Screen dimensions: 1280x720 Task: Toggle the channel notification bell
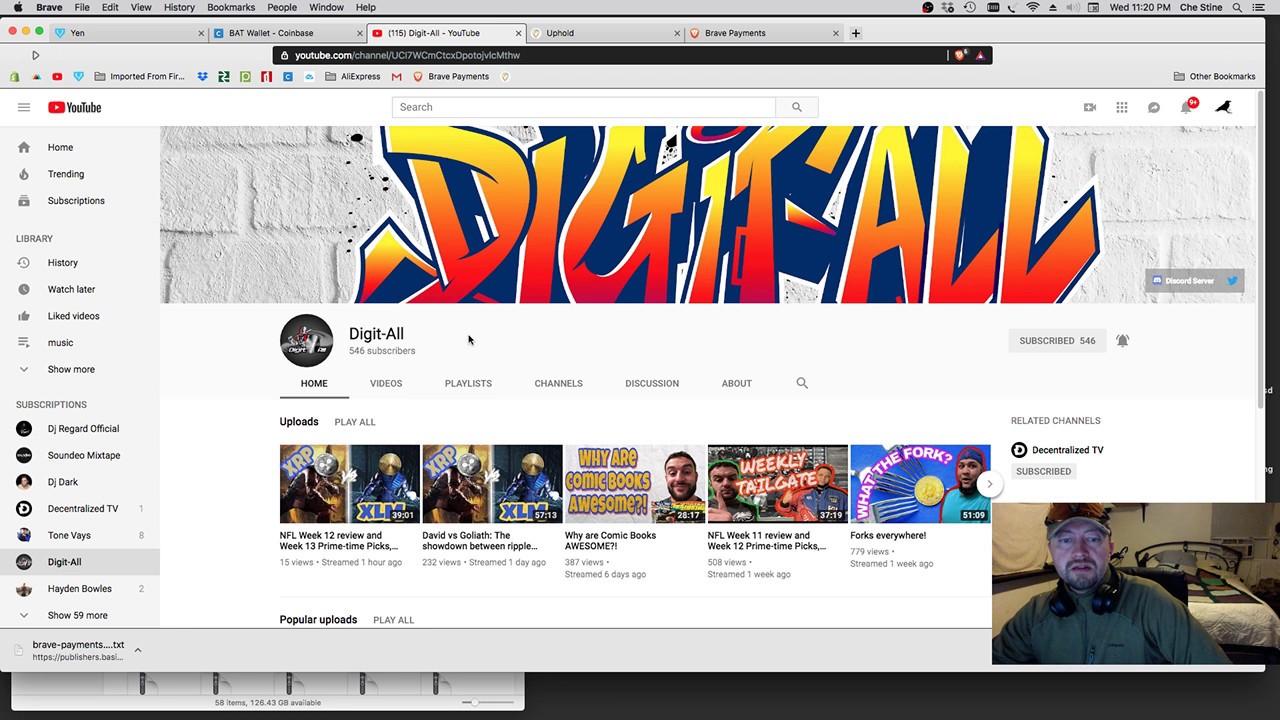tap(1122, 341)
